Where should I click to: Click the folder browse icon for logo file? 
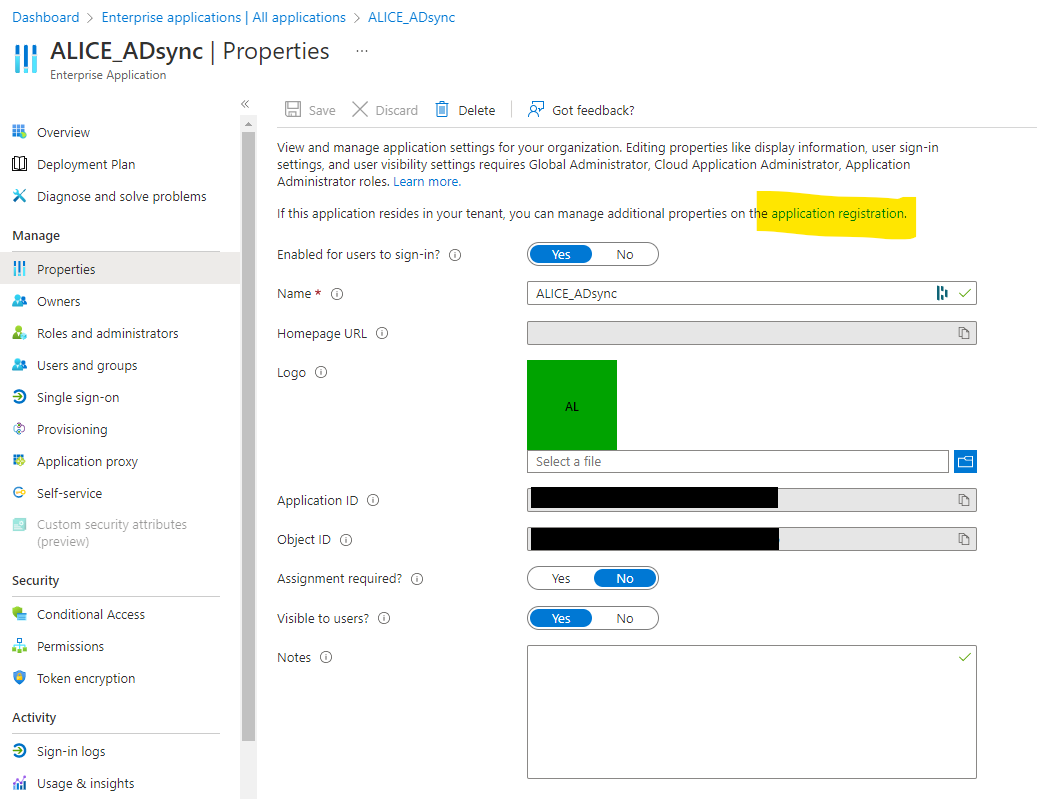coord(966,462)
